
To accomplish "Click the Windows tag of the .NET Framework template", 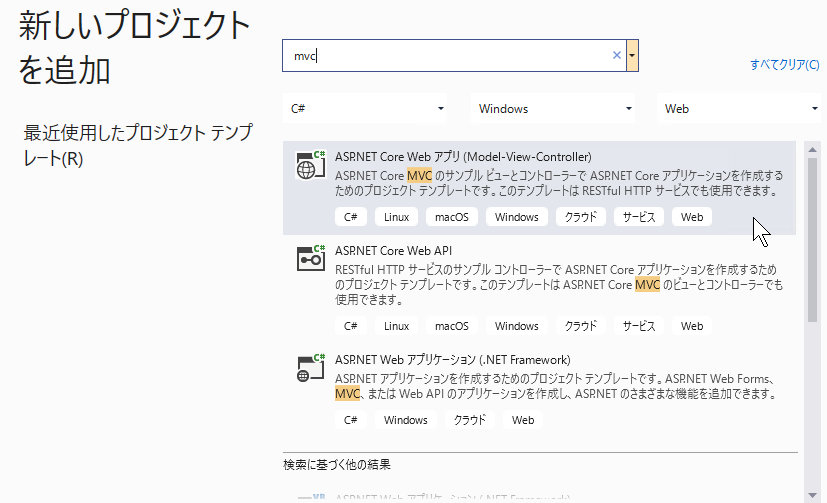I will click(x=406, y=420).
